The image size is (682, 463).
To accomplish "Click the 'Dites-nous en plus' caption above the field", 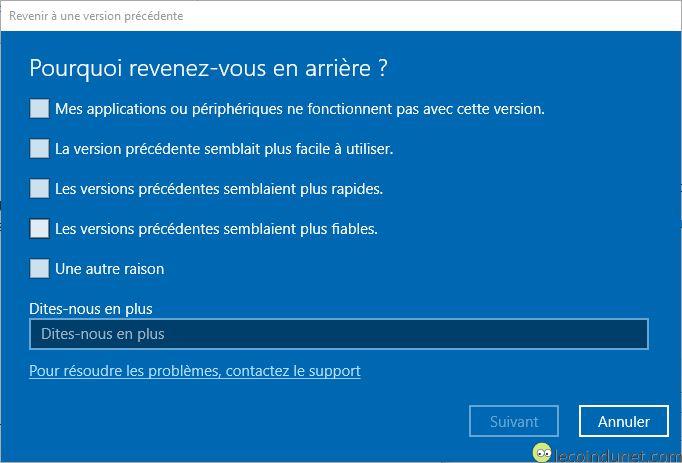I will (x=91, y=309).
